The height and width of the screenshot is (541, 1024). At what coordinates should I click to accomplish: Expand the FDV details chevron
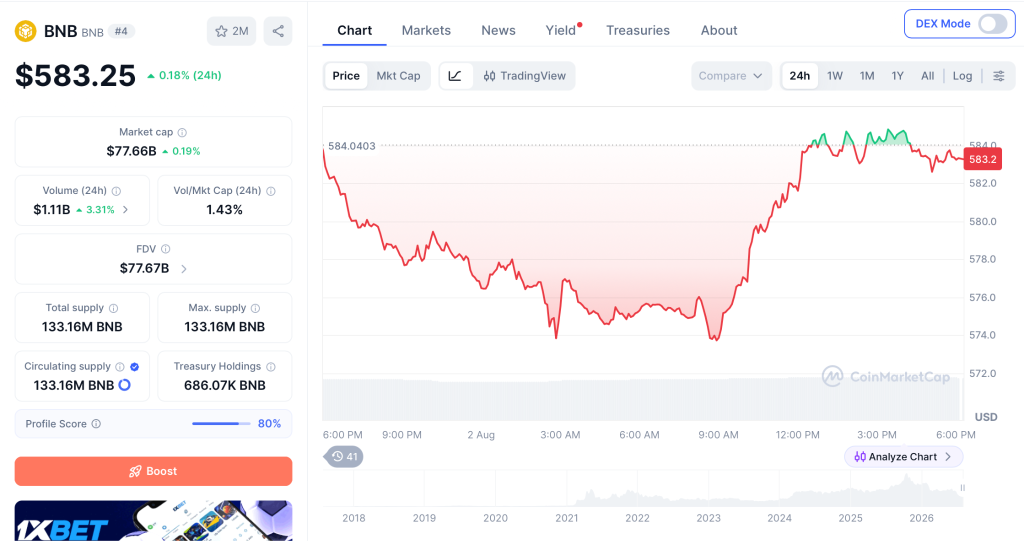(184, 269)
